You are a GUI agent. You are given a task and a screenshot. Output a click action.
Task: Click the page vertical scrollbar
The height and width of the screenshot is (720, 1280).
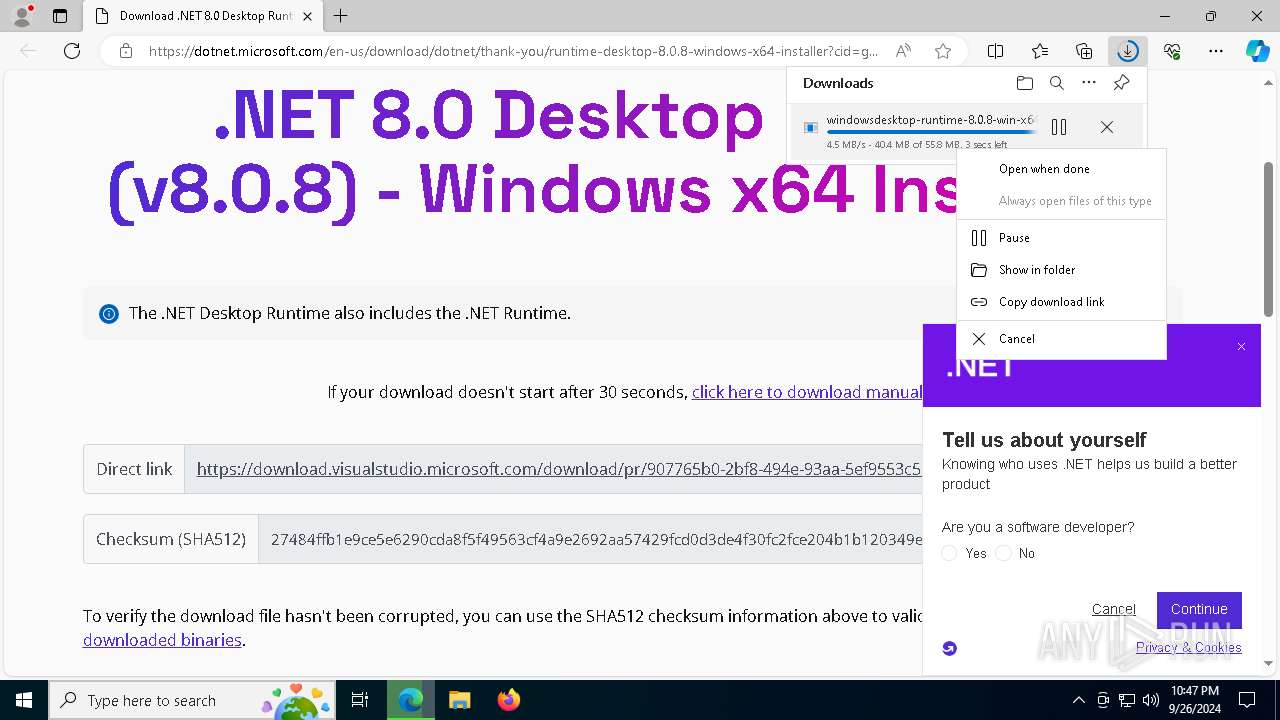pos(1269,240)
